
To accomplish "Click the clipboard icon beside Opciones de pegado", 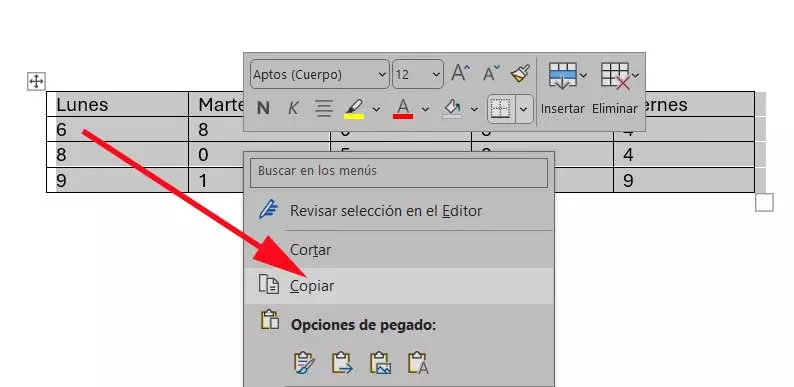I will (x=270, y=321).
